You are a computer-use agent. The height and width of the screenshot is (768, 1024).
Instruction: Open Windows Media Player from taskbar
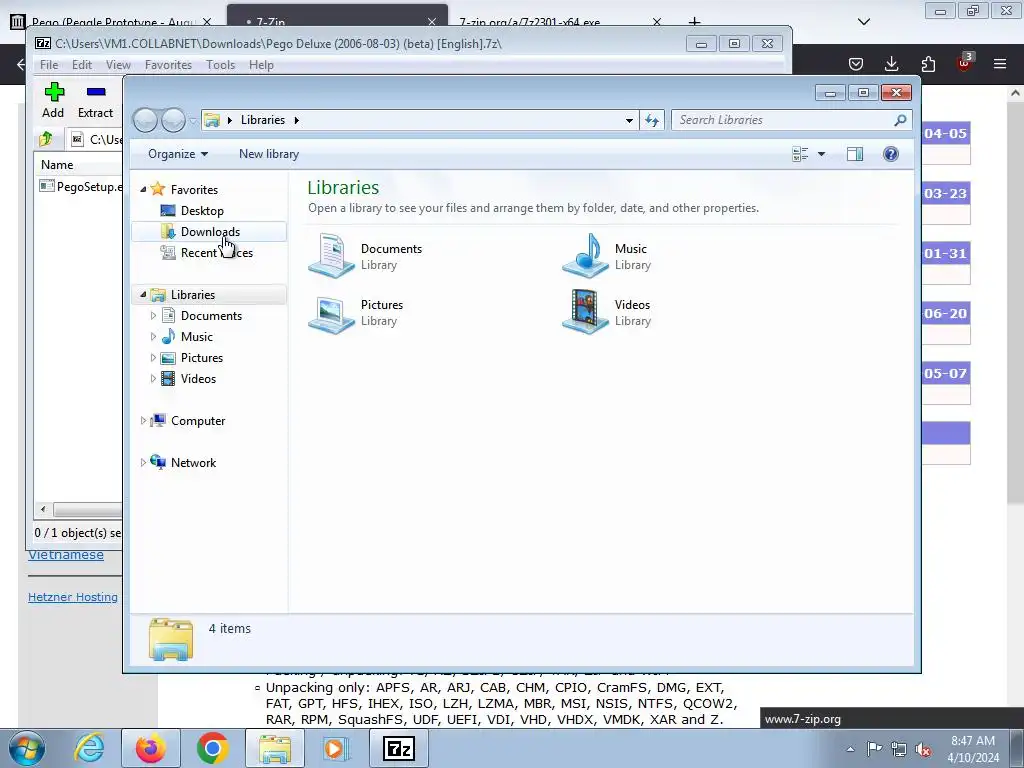pyautogui.click(x=336, y=748)
